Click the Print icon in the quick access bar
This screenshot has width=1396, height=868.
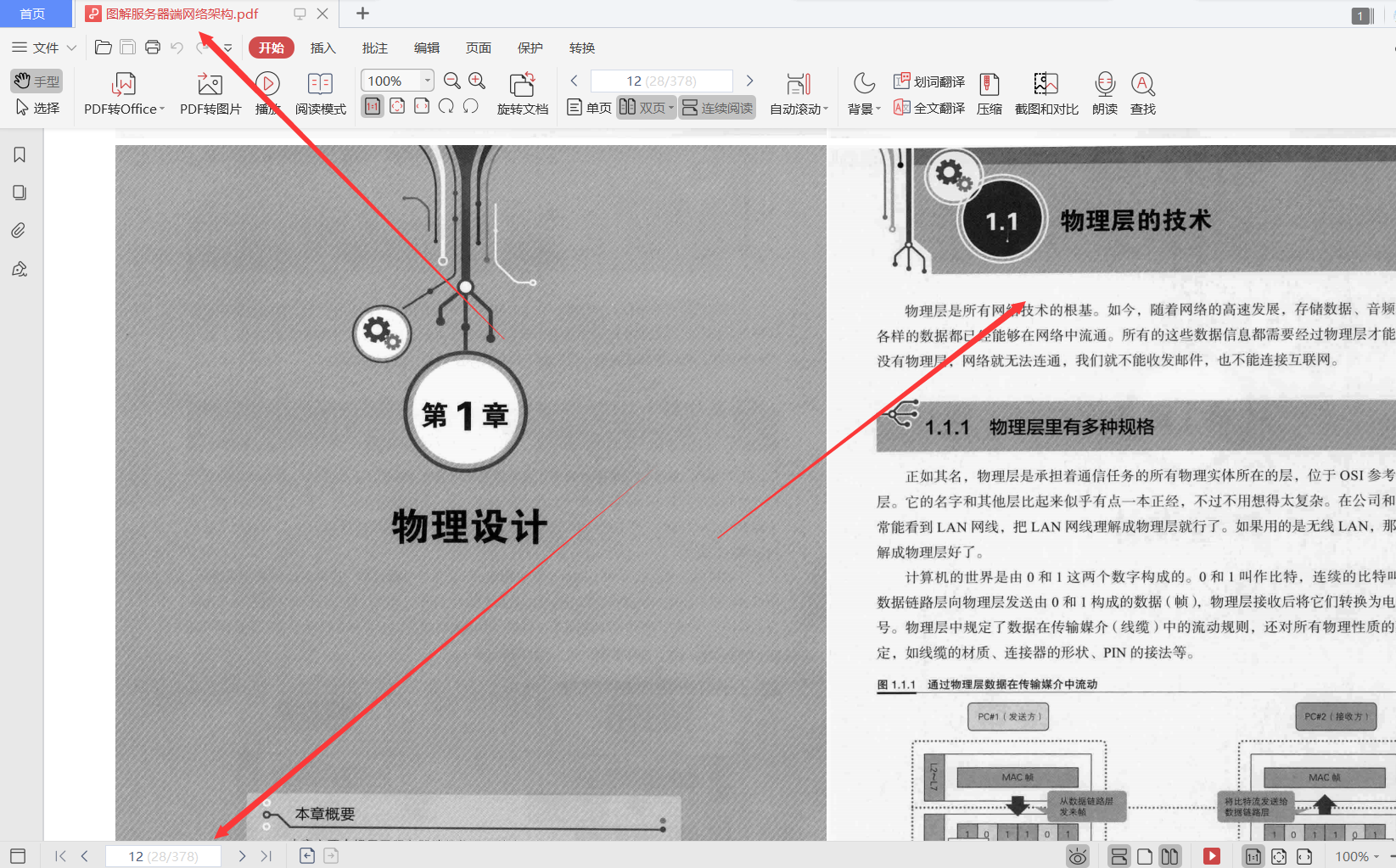[153, 48]
